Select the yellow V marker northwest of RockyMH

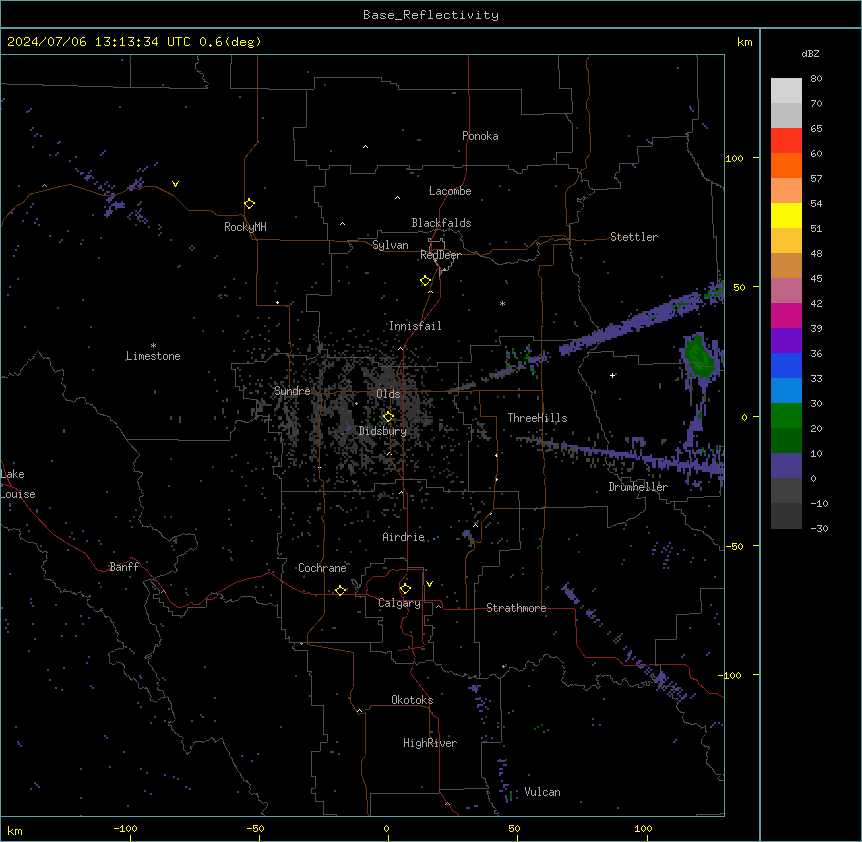click(175, 184)
